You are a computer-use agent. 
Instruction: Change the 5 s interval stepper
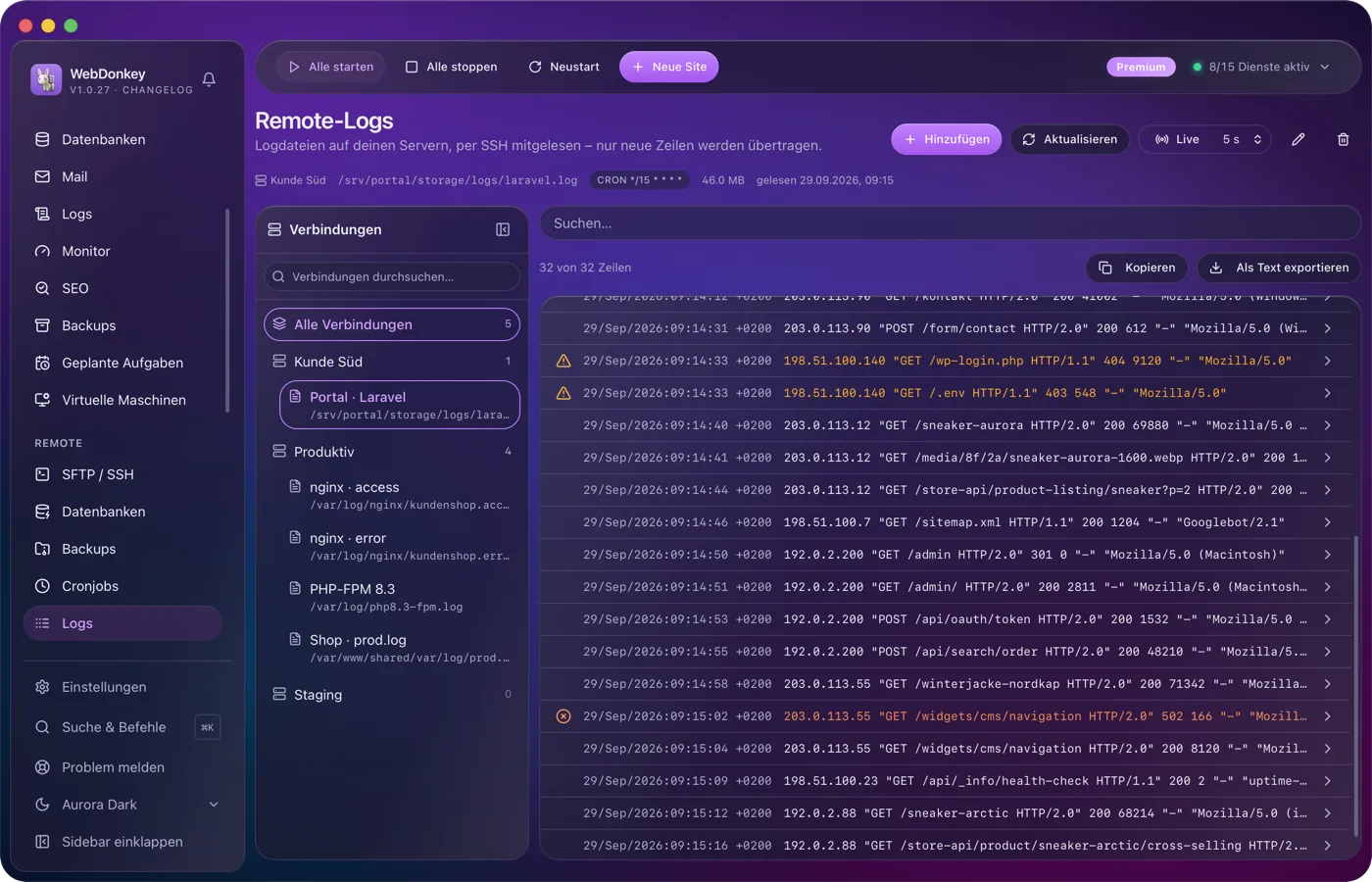(x=1243, y=139)
